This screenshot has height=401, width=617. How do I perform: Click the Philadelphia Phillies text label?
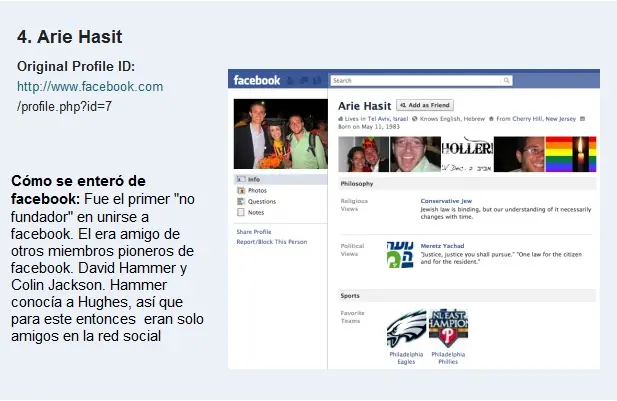click(448, 358)
